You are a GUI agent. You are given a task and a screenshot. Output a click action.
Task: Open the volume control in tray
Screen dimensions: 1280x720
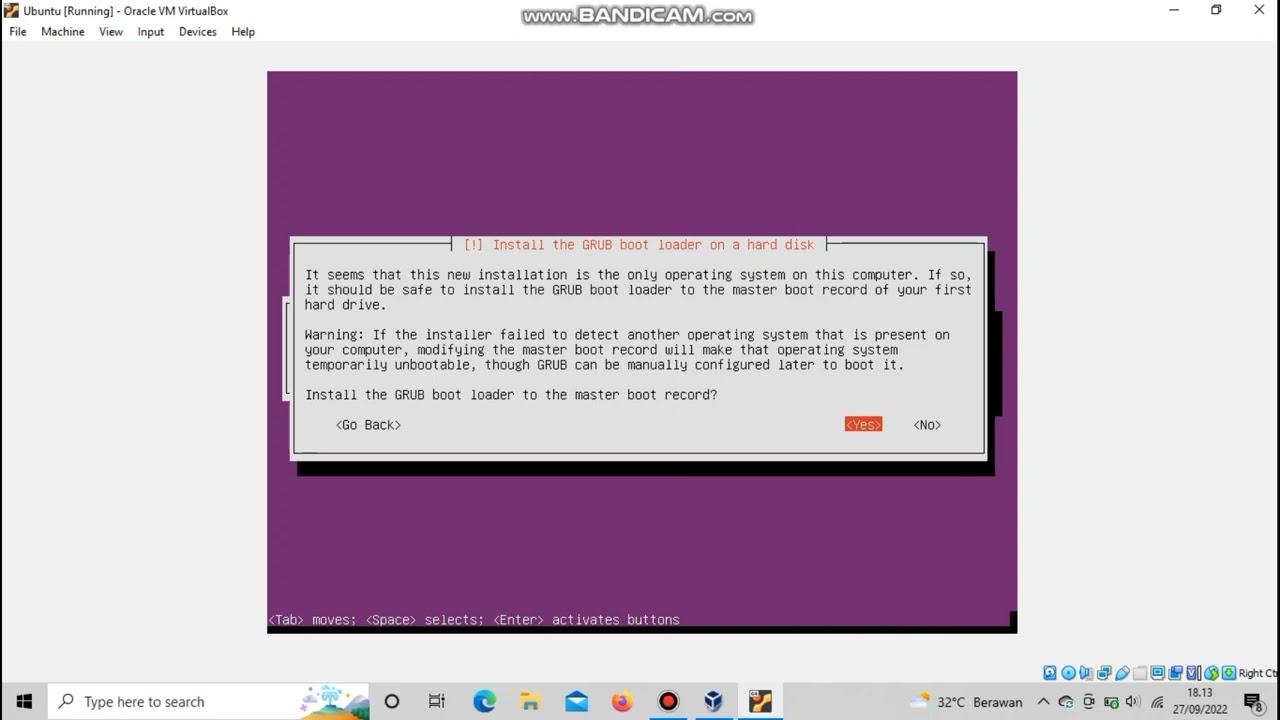pyautogui.click(x=1133, y=702)
